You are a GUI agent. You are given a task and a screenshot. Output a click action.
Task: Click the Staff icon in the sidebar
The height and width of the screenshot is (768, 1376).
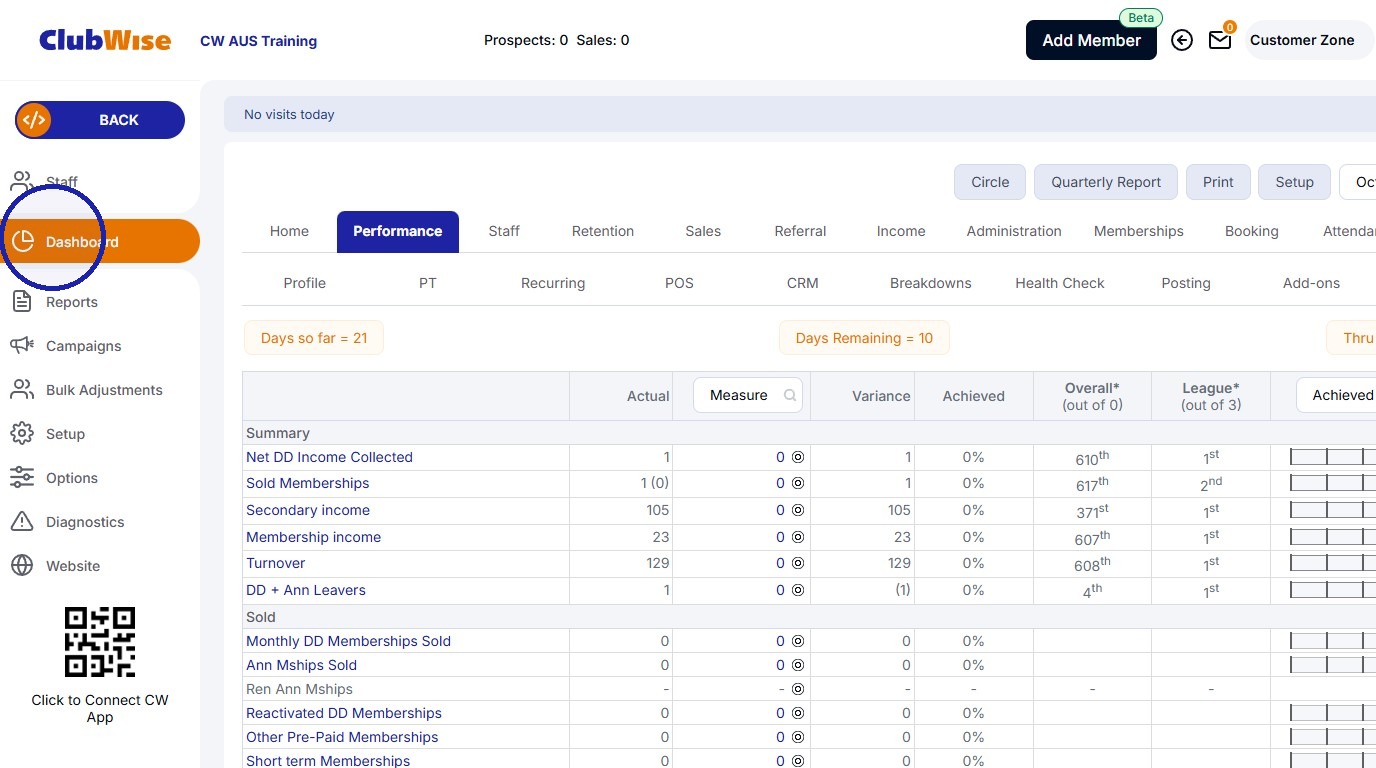pyautogui.click(x=22, y=182)
